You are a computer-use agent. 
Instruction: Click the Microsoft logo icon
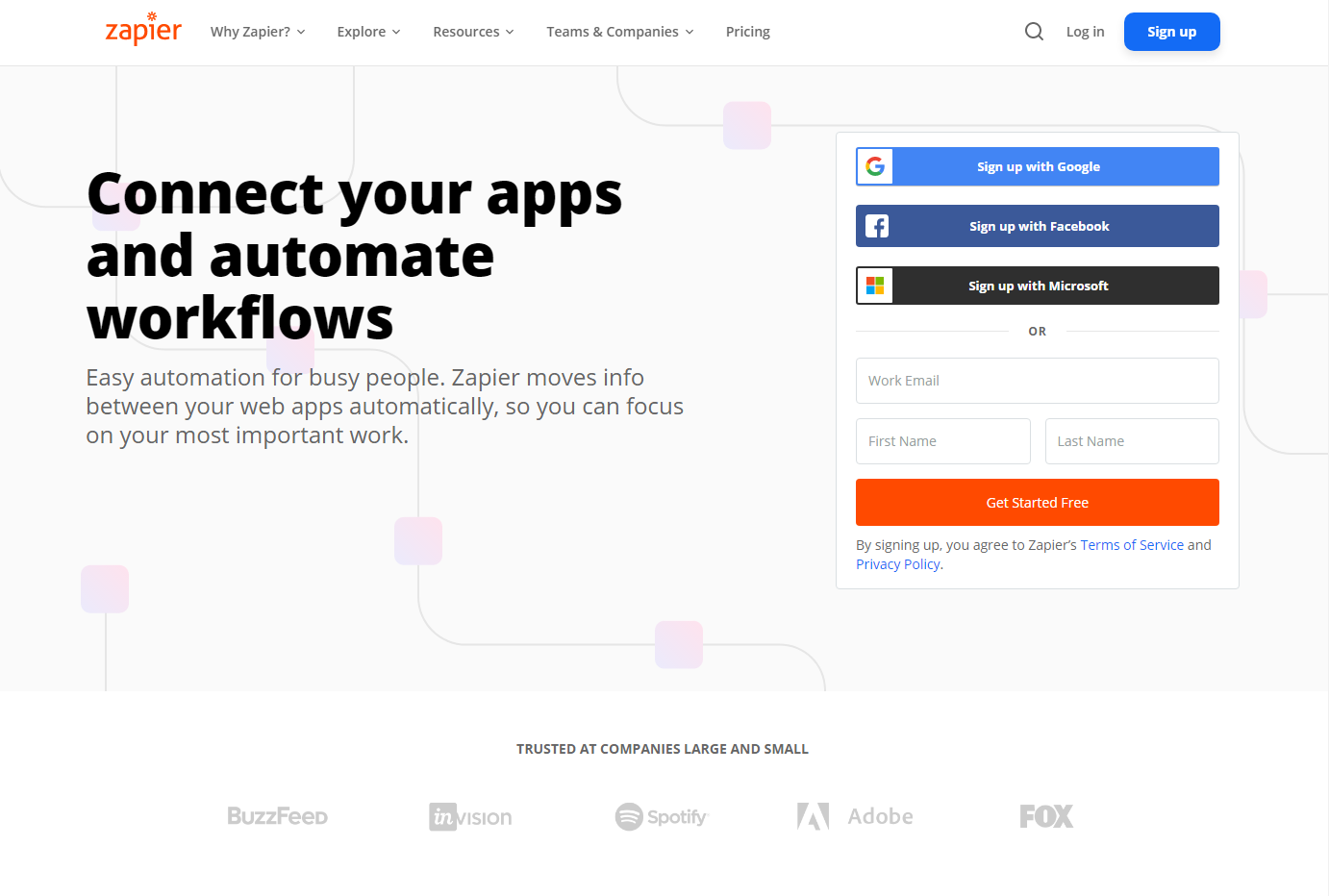[x=875, y=286]
